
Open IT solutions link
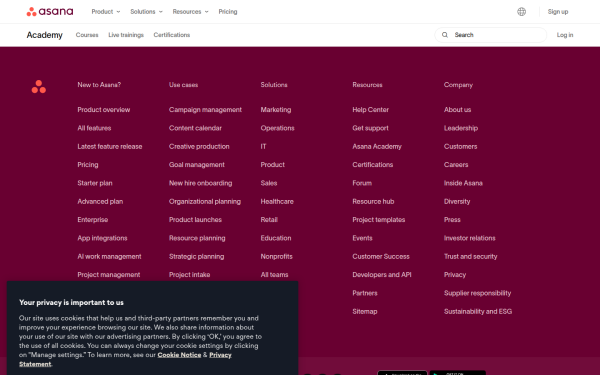pyautogui.click(x=263, y=146)
